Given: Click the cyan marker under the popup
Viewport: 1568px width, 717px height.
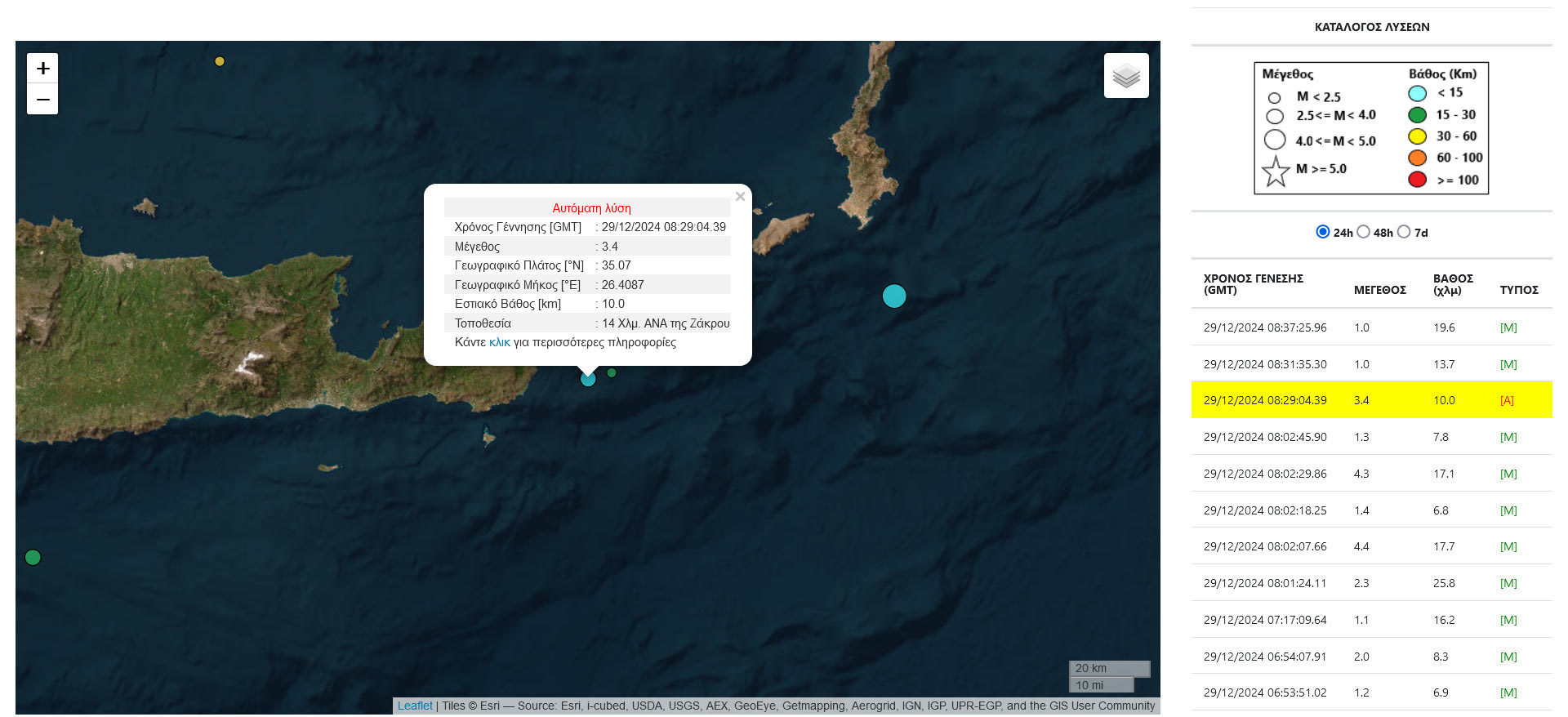Looking at the screenshot, I should pyautogui.click(x=588, y=379).
